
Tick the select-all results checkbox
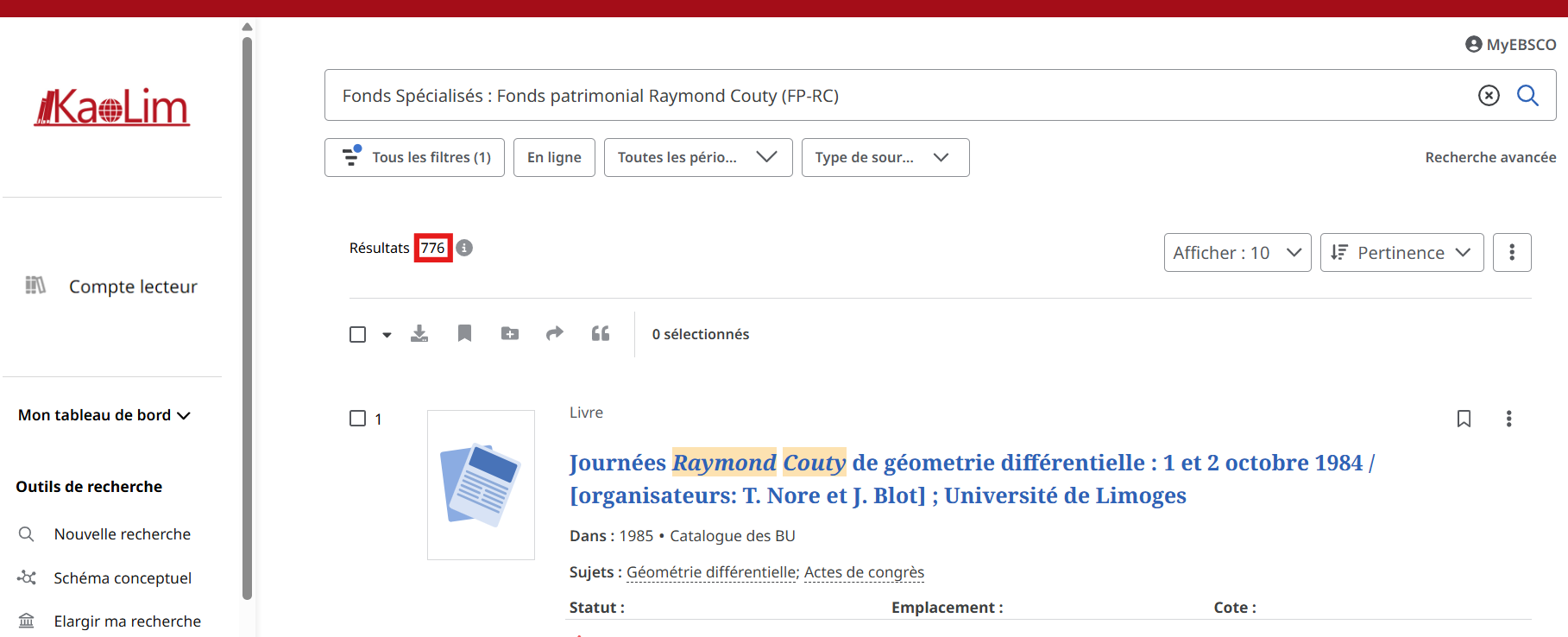(x=358, y=334)
